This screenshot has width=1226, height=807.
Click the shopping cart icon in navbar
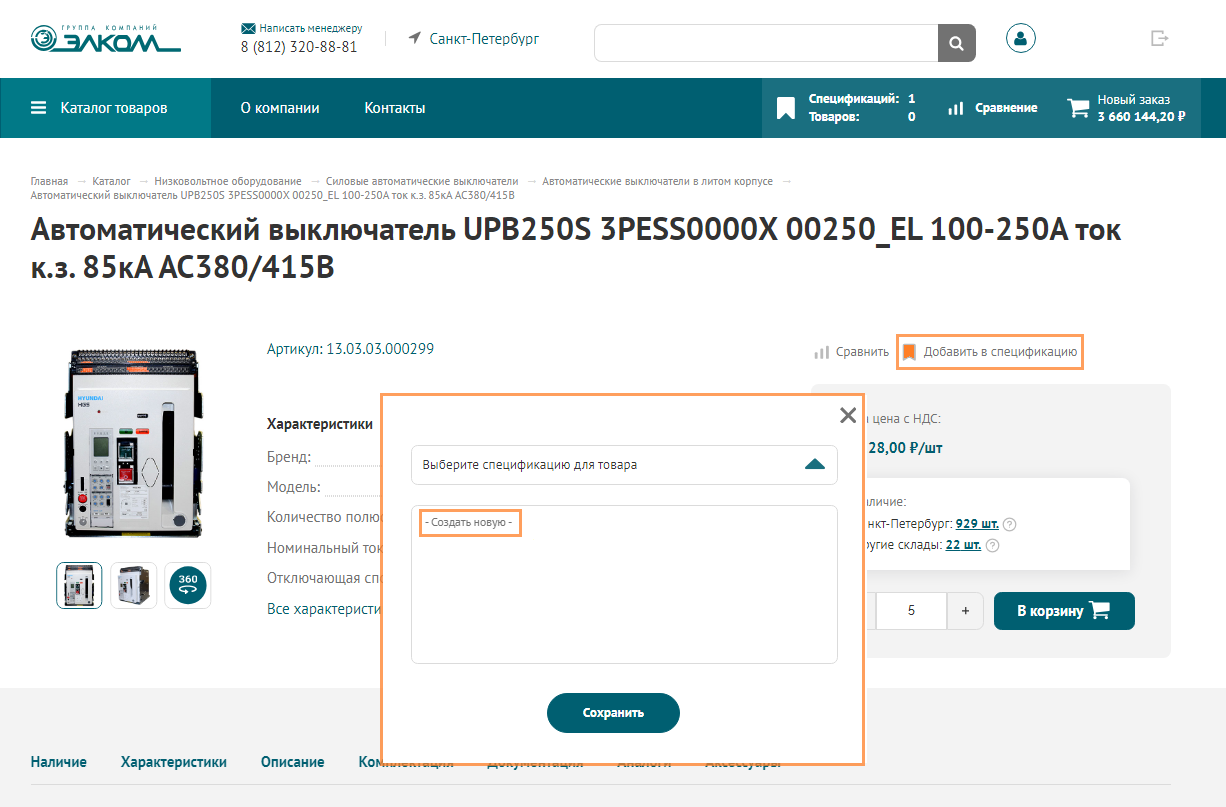(x=1078, y=108)
